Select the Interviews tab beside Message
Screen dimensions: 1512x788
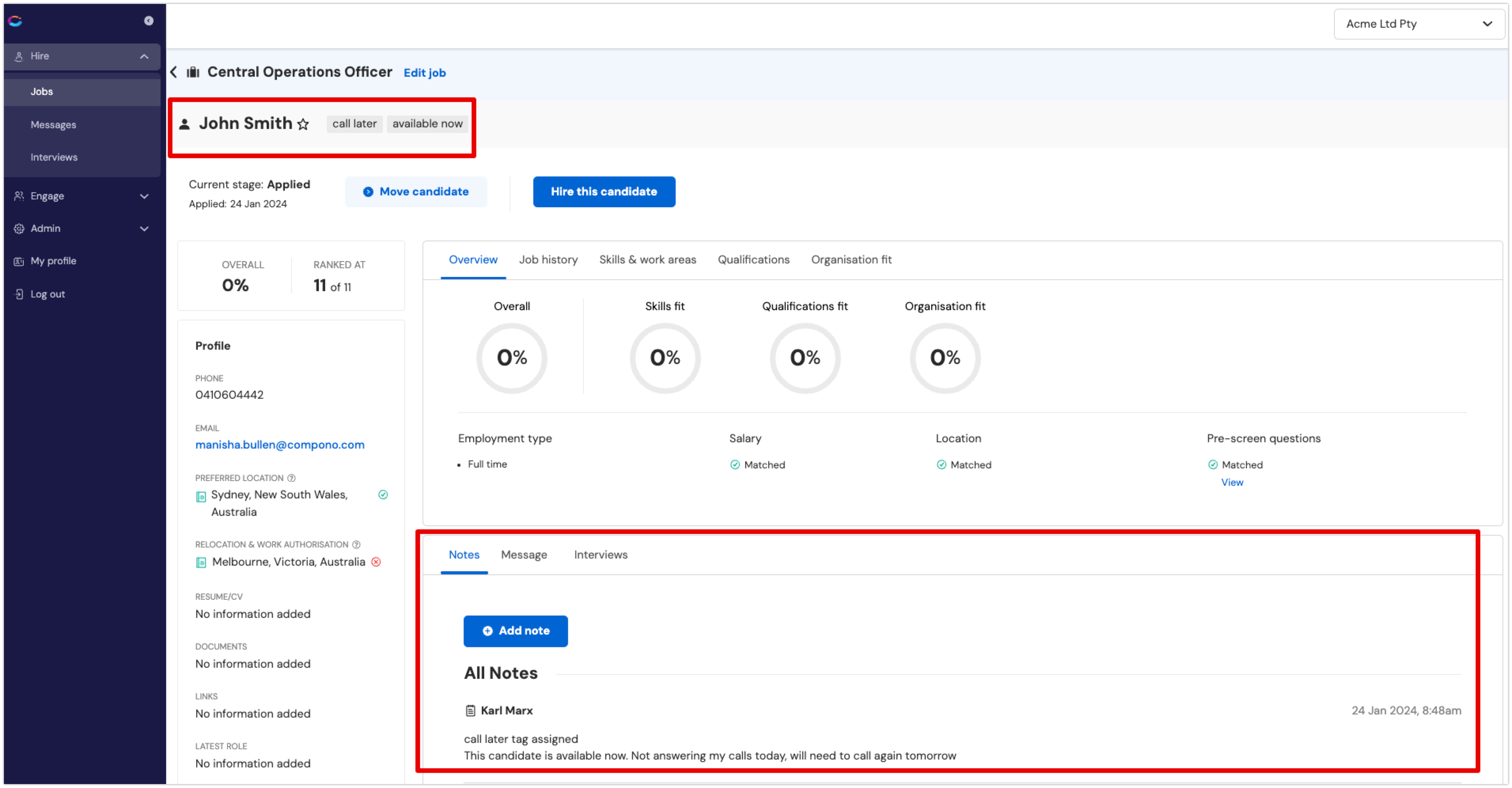pyautogui.click(x=601, y=555)
